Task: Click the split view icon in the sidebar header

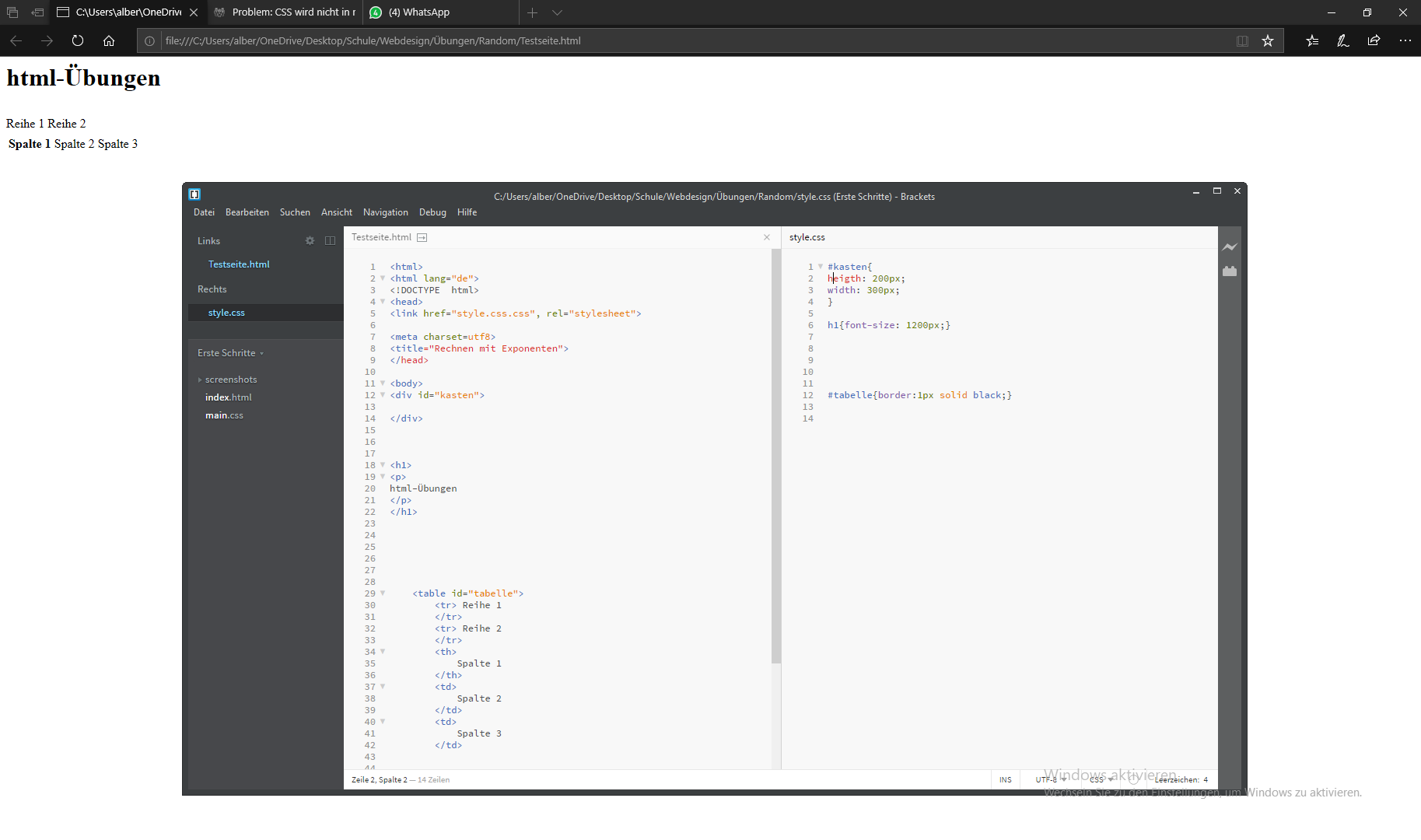Action: pos(330,241)
